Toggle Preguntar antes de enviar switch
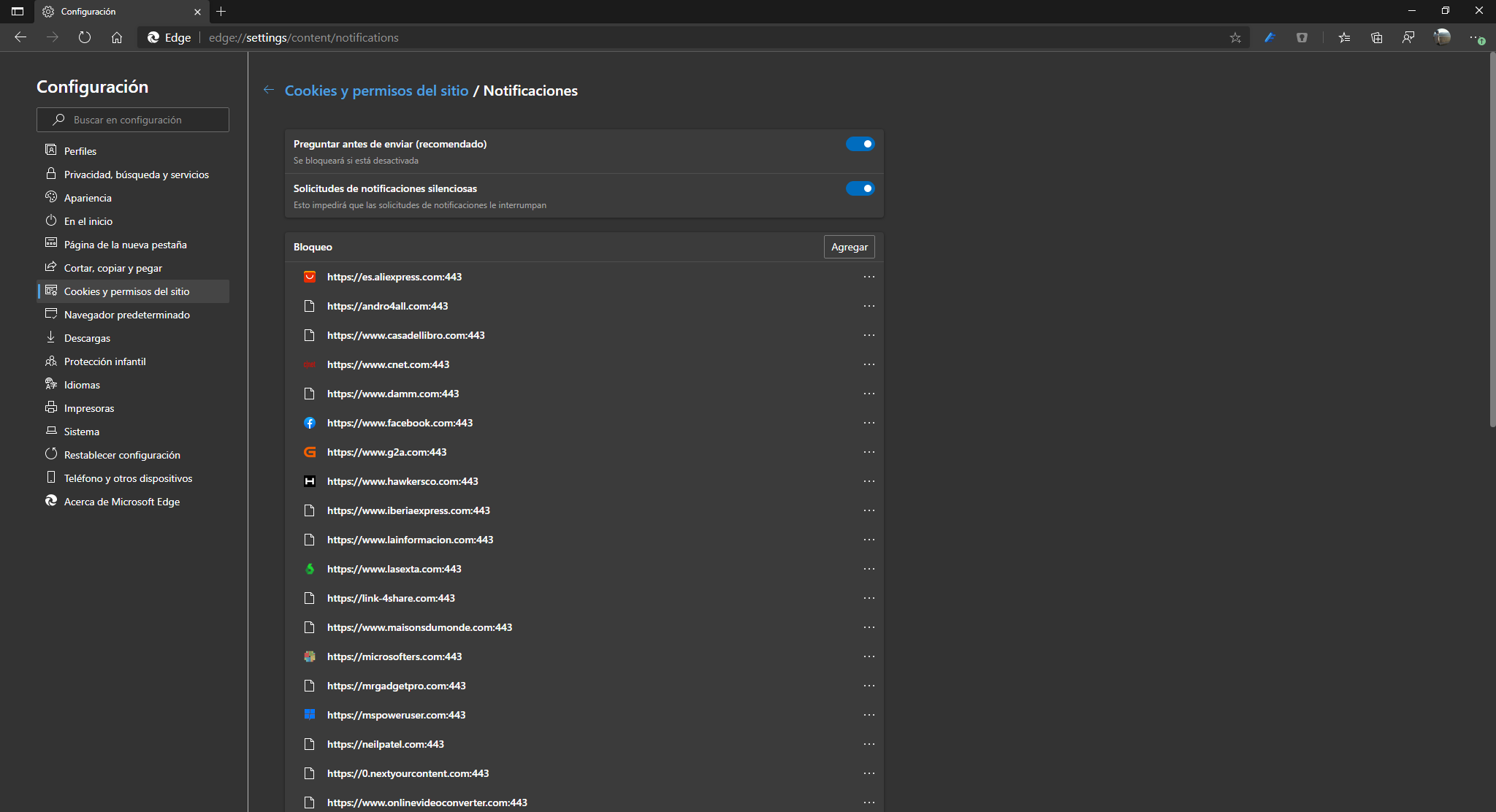 click(x=860, y=144)
